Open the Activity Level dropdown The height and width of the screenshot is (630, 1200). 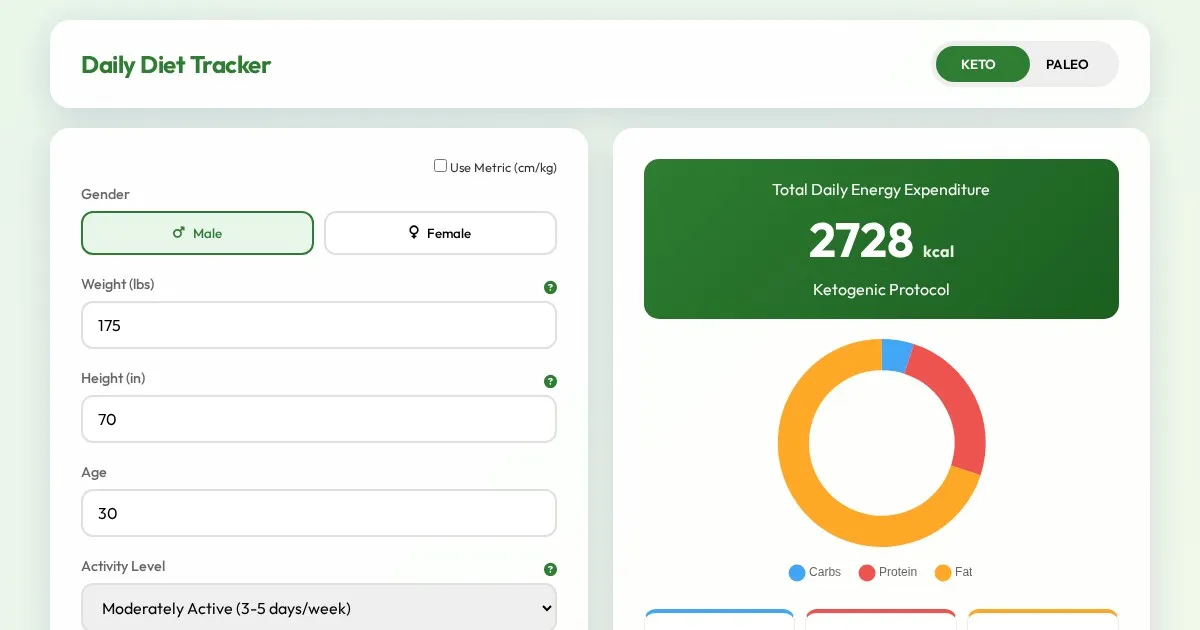tap(319, 608)
